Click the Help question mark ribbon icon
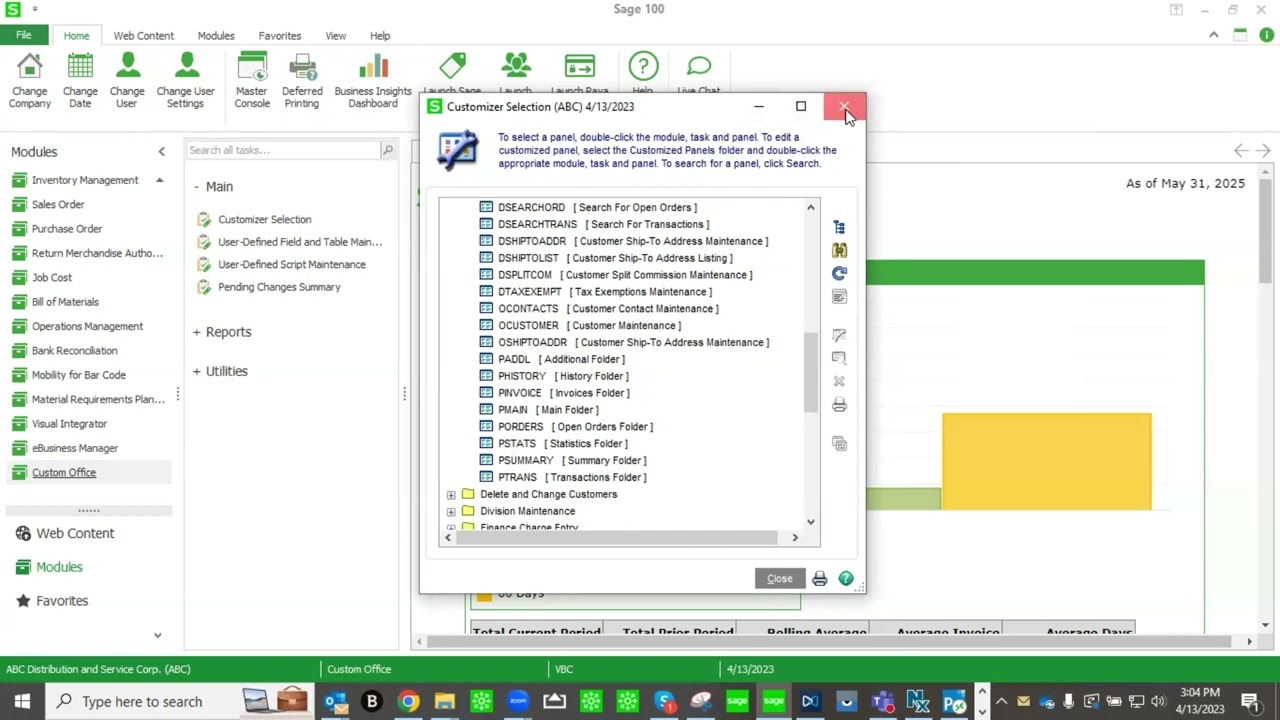The width and height of the screenshot is (1280, 720). tap(643, 67)
